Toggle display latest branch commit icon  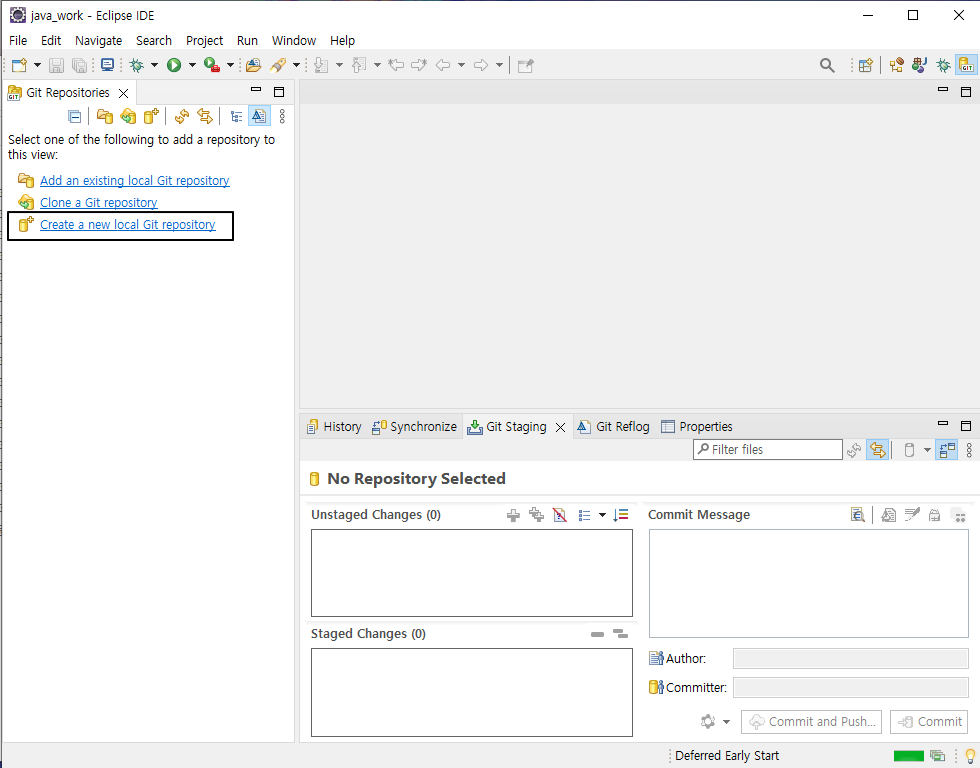pos(259,116)
